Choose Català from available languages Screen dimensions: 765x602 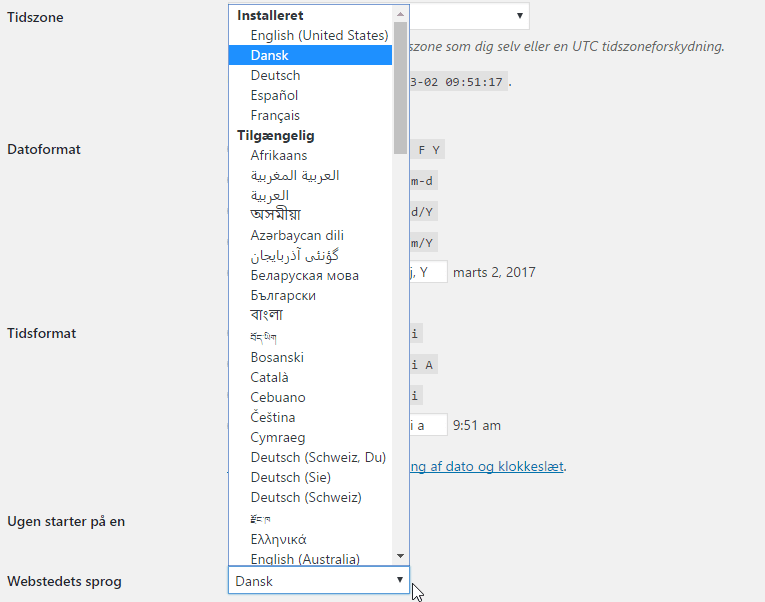tap(269, 377)
